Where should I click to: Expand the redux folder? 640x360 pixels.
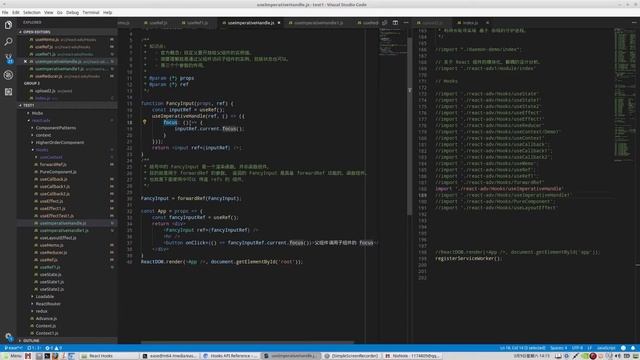tap(41, 311)
